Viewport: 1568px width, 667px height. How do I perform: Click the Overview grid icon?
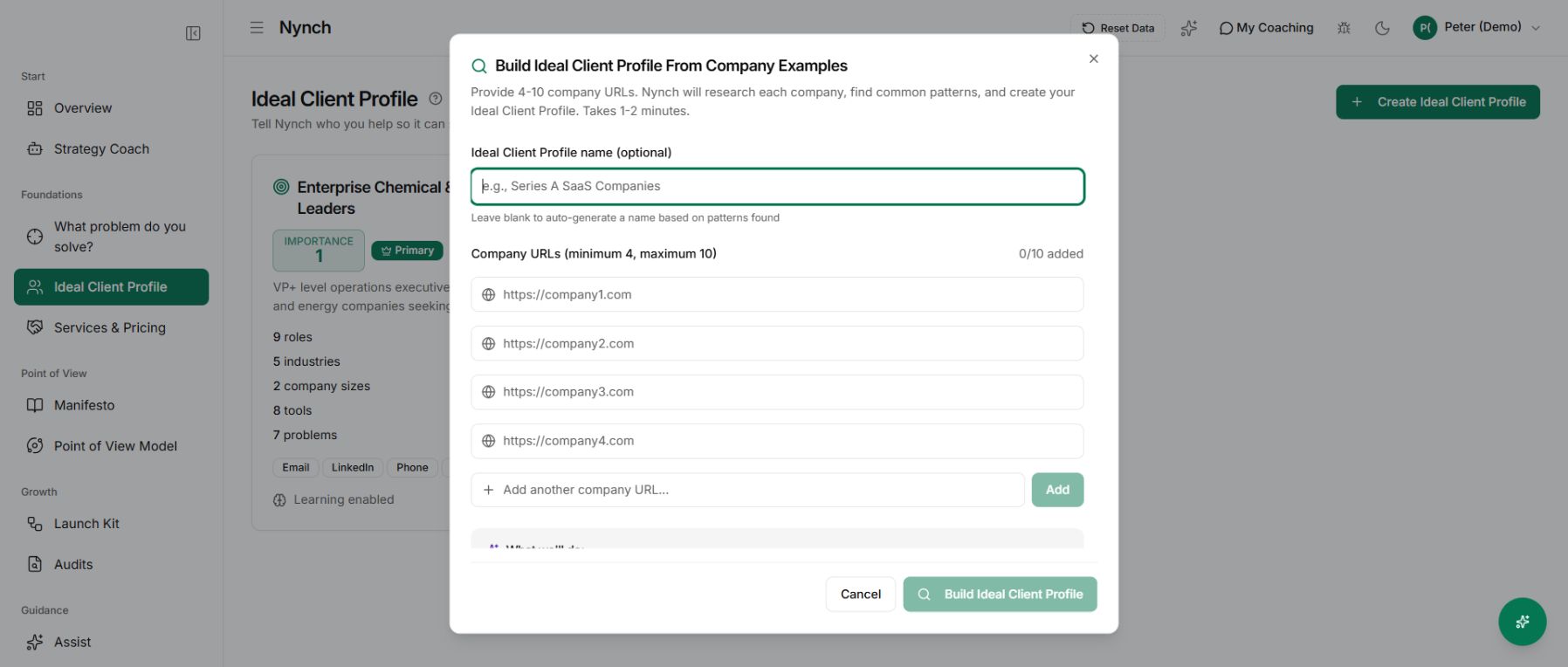coord(35,108)
